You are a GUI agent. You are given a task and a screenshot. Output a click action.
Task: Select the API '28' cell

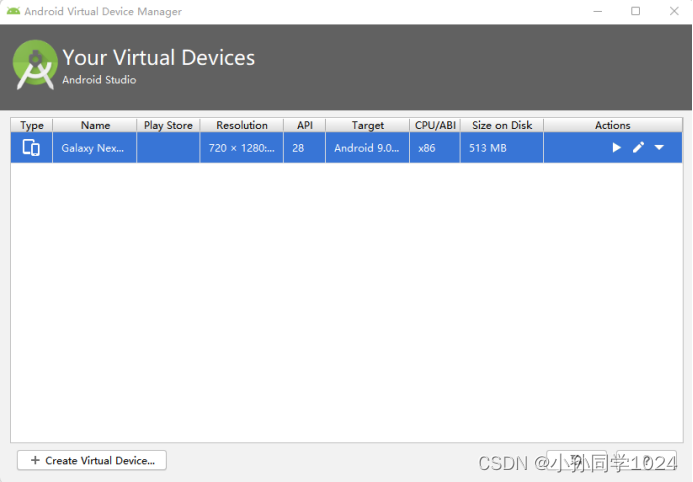305,148
